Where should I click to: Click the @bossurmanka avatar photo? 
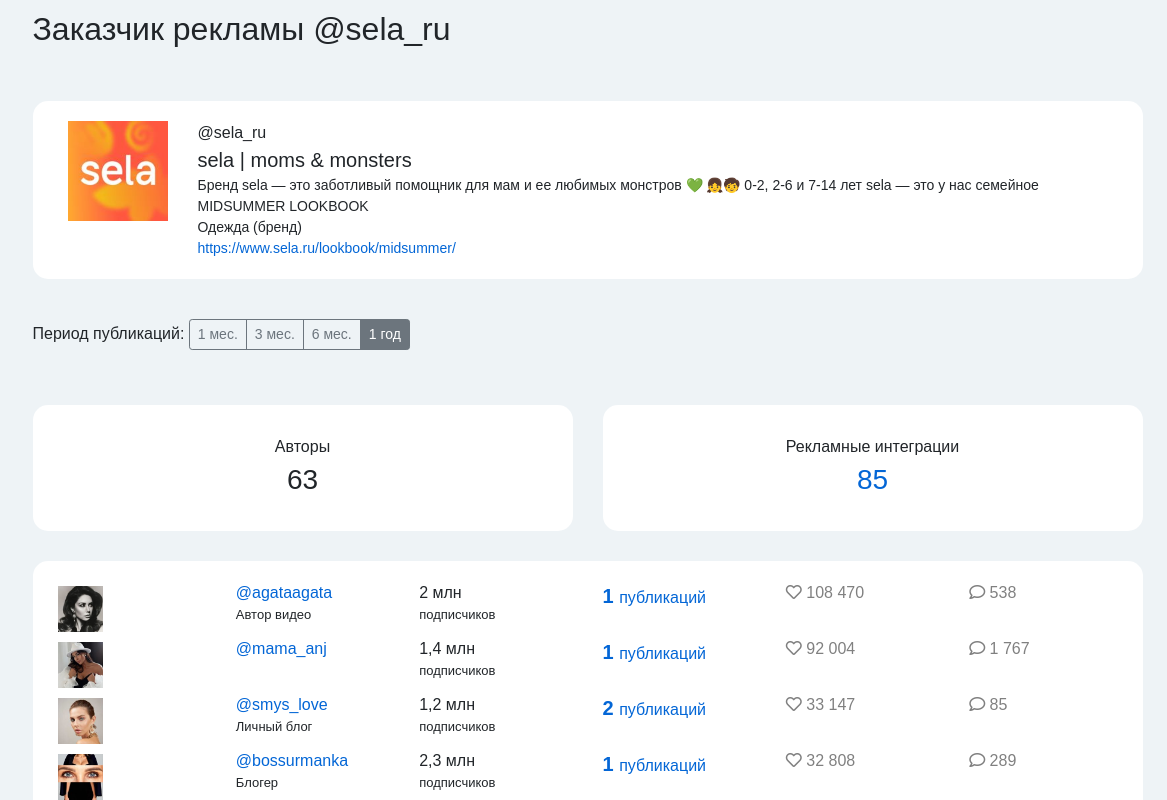(x=80, y=777)
